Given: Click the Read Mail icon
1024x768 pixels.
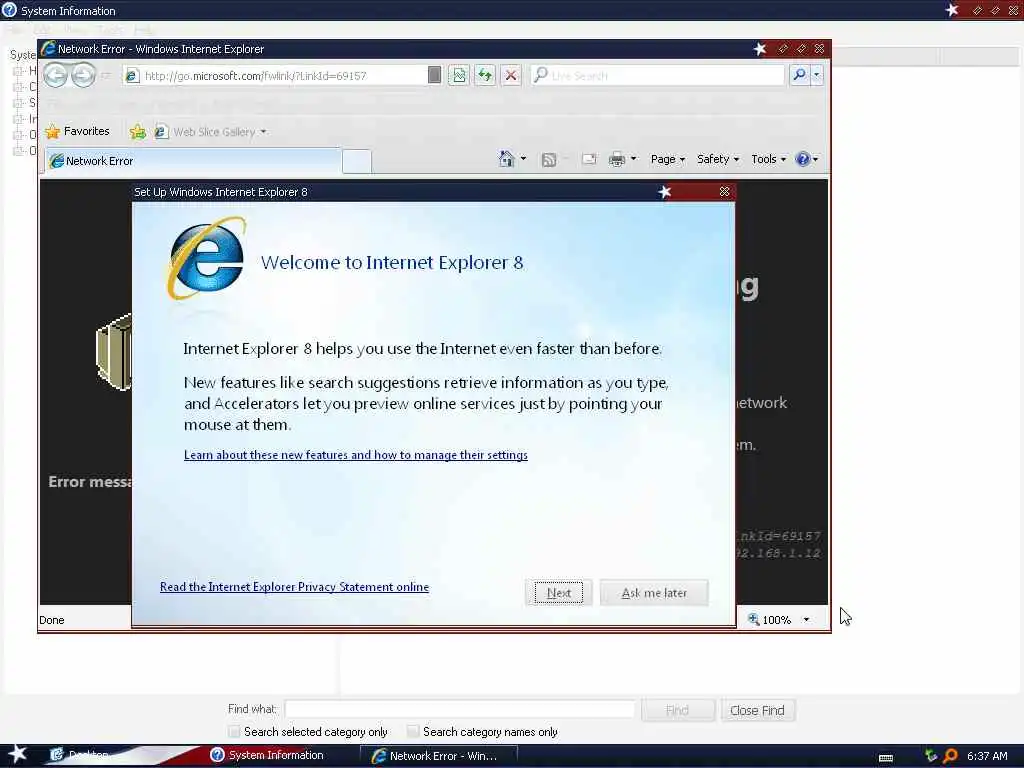Looking at the screenshot, I should (x=588, y=159).
